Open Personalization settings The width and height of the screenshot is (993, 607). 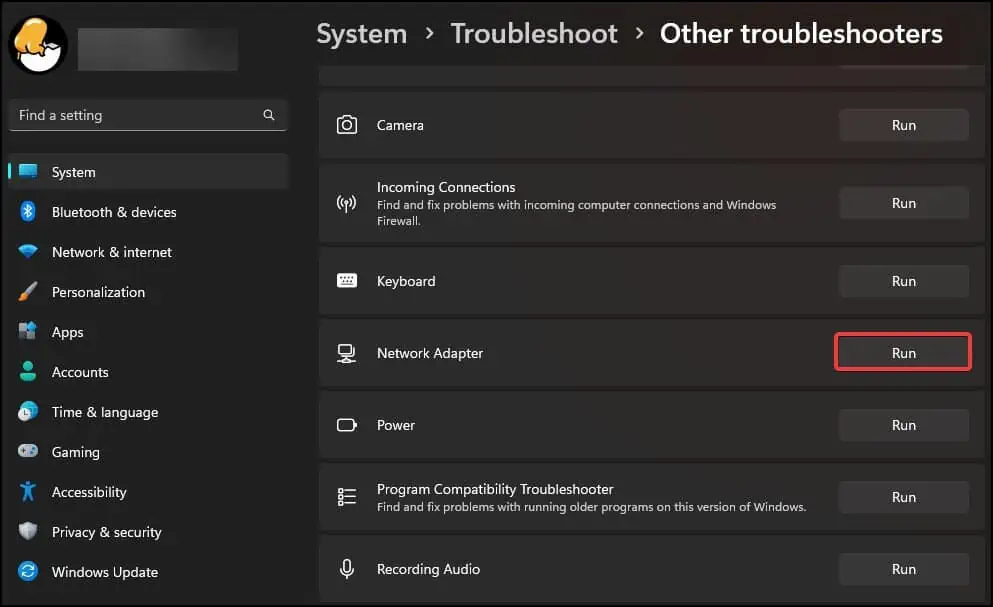click(x=148, y=291)
